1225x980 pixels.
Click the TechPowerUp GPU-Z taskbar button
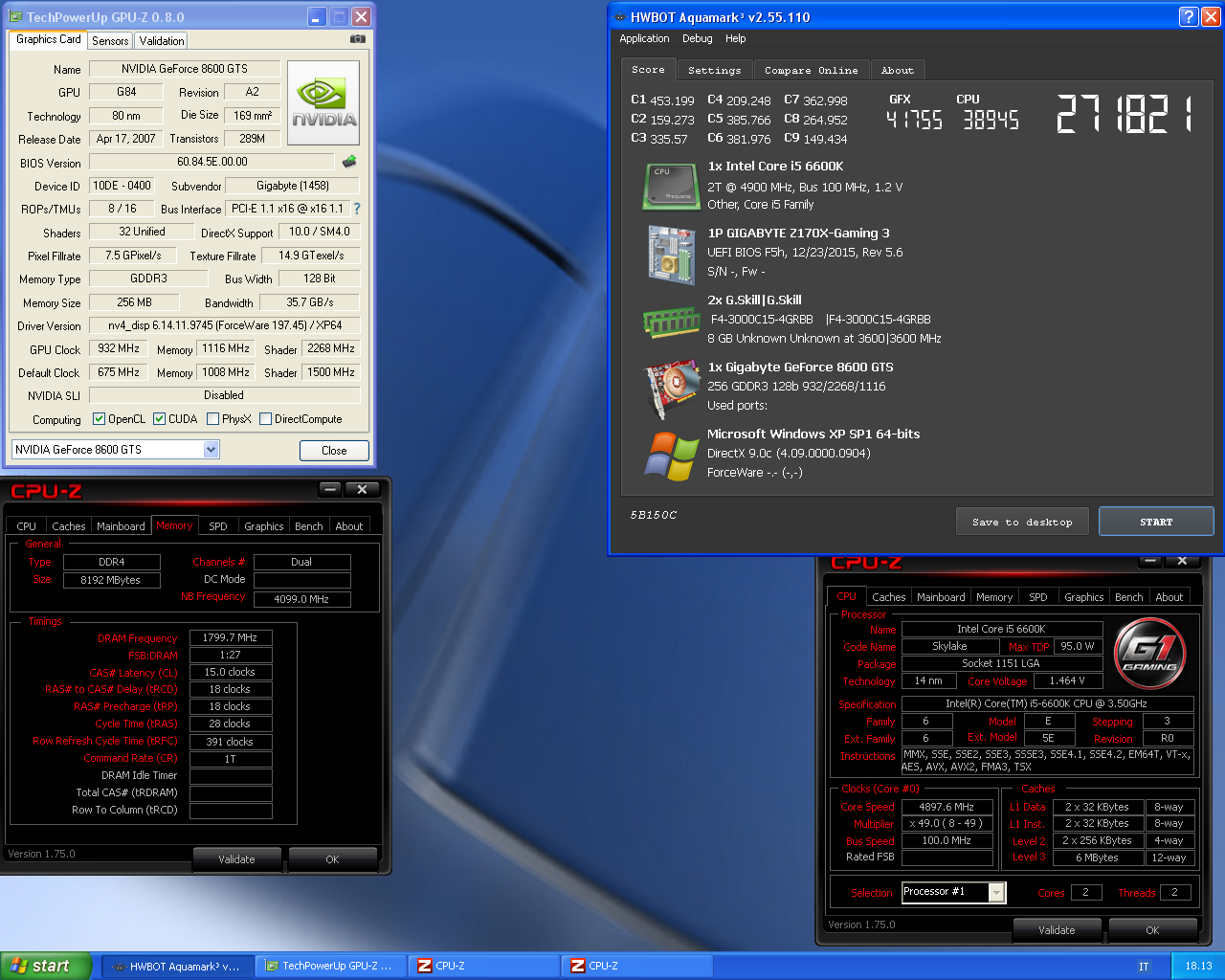pos(330,966)
